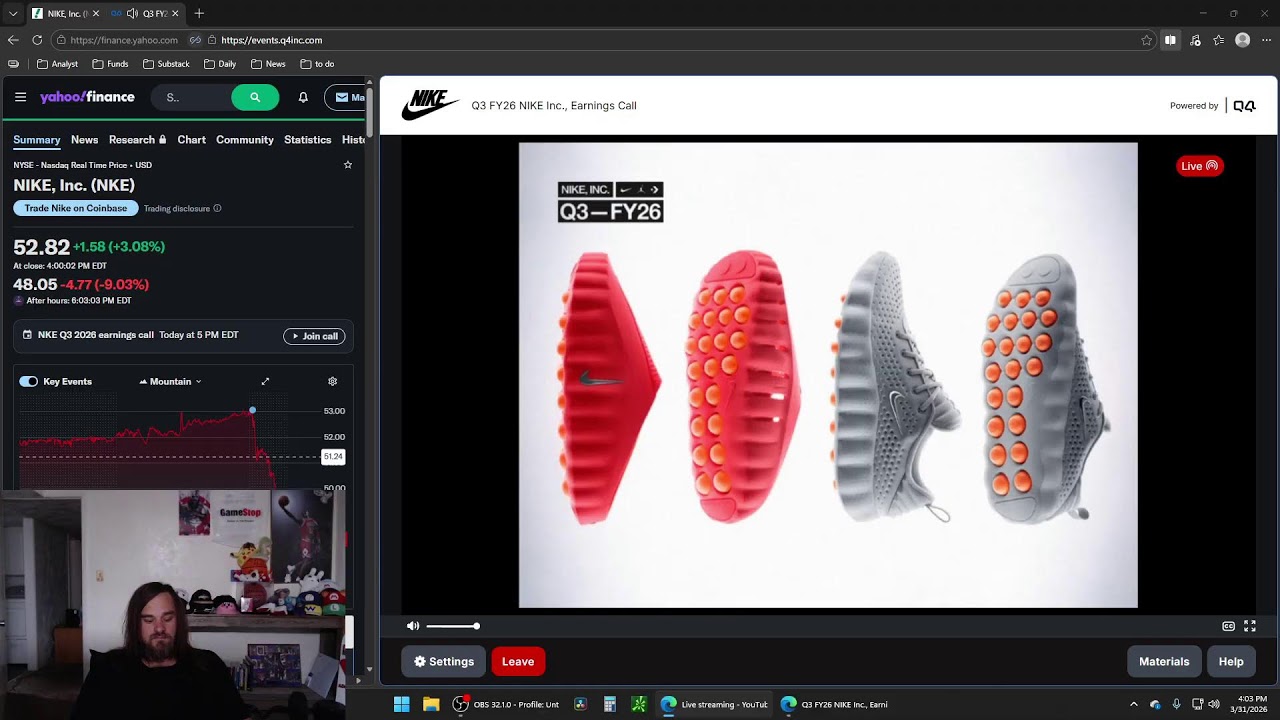The image size is (1280, 720).
Task: Bookmark this page with the address bar star
Action: click(x=1146, y=40)
